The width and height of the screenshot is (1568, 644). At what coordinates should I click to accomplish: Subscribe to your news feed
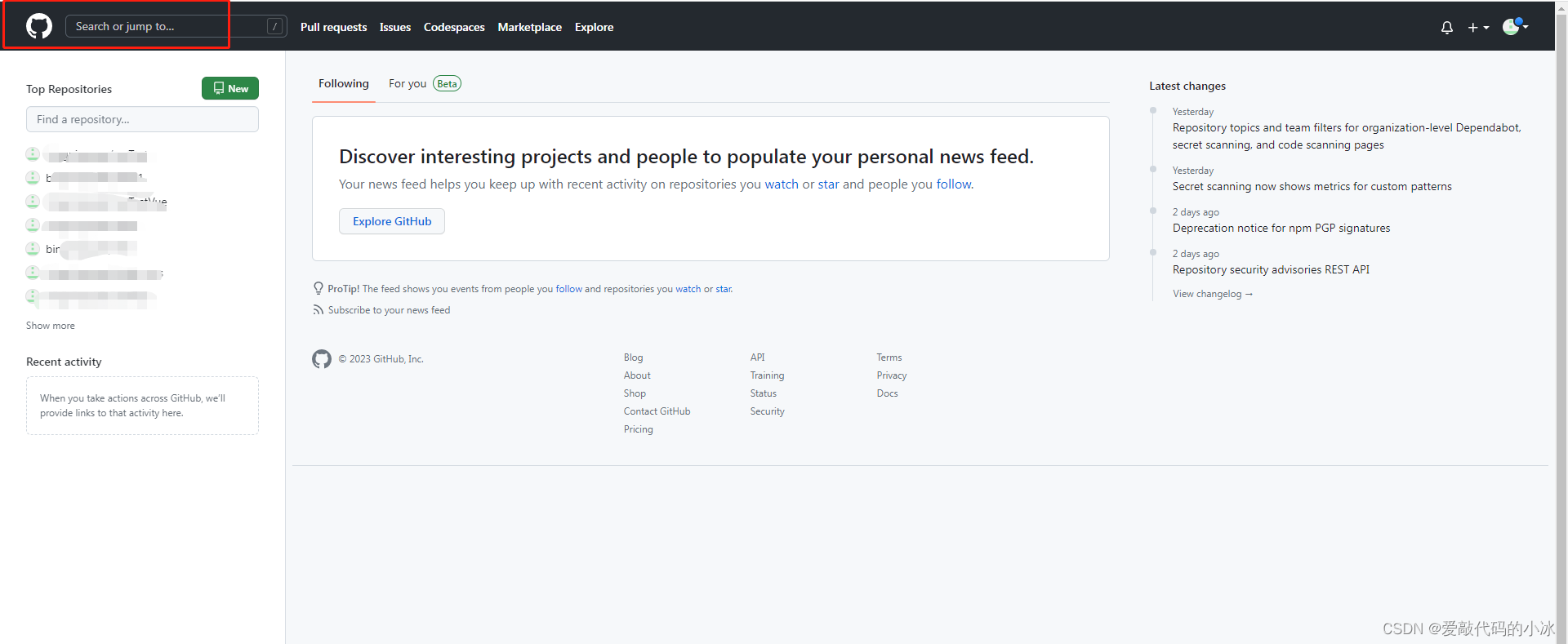(x=389, y=310)
